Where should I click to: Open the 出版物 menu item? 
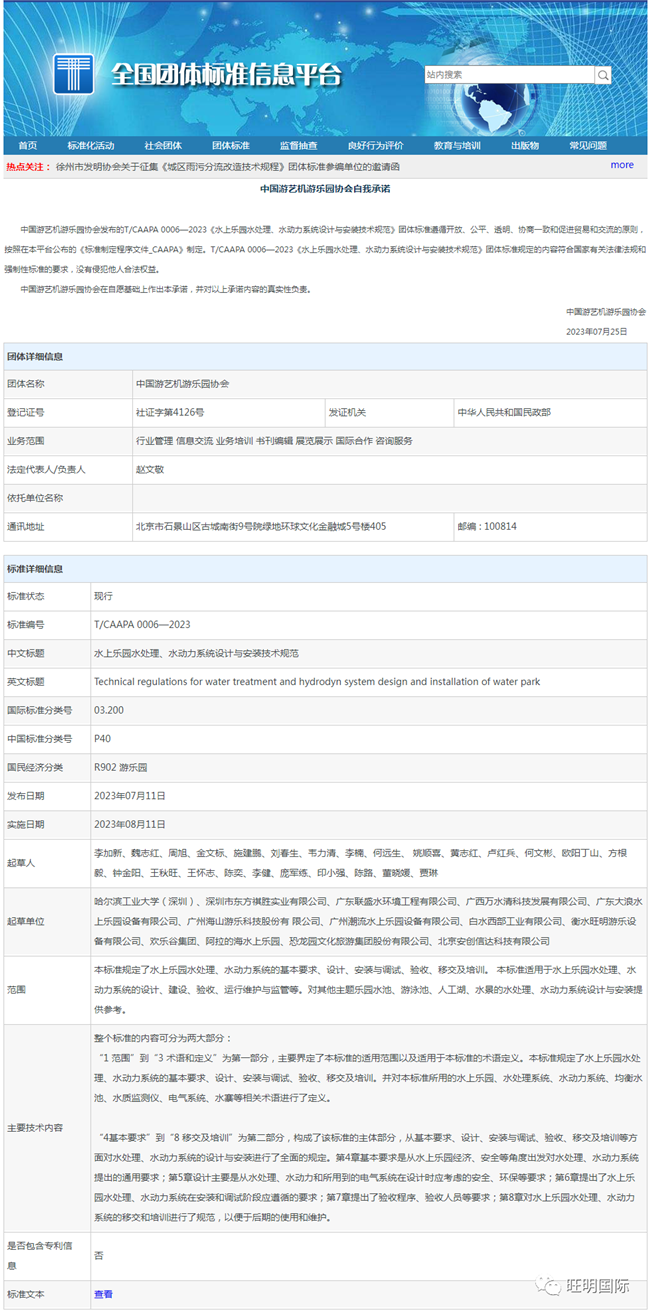pyautogui.click(x=525, y=146)
